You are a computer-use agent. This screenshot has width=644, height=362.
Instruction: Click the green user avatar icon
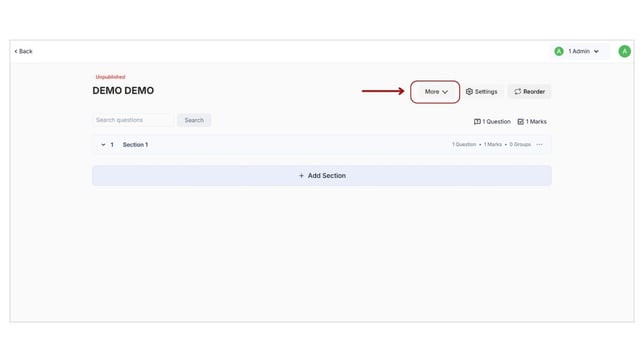pos(624,51)
